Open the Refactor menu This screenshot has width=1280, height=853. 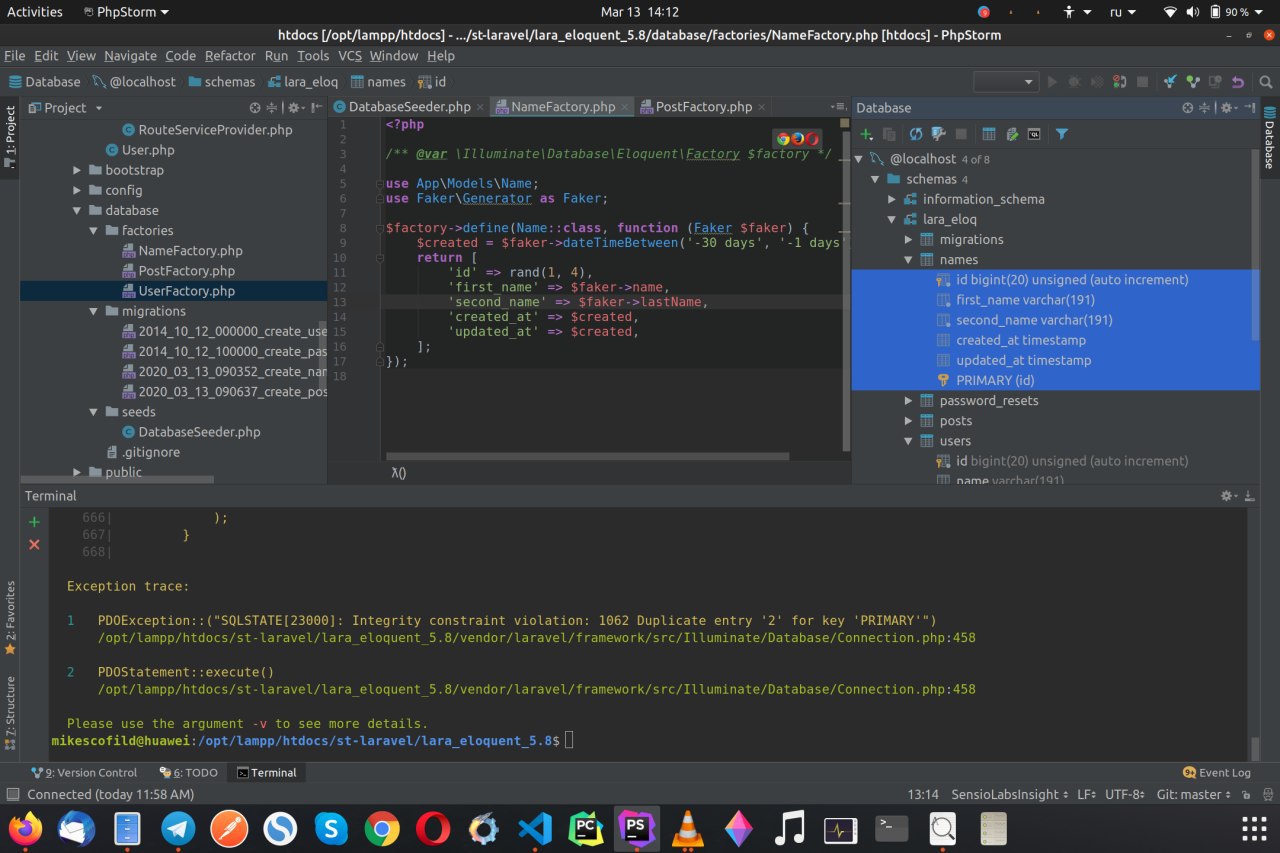pyautogui.click(x=230, y=56)
